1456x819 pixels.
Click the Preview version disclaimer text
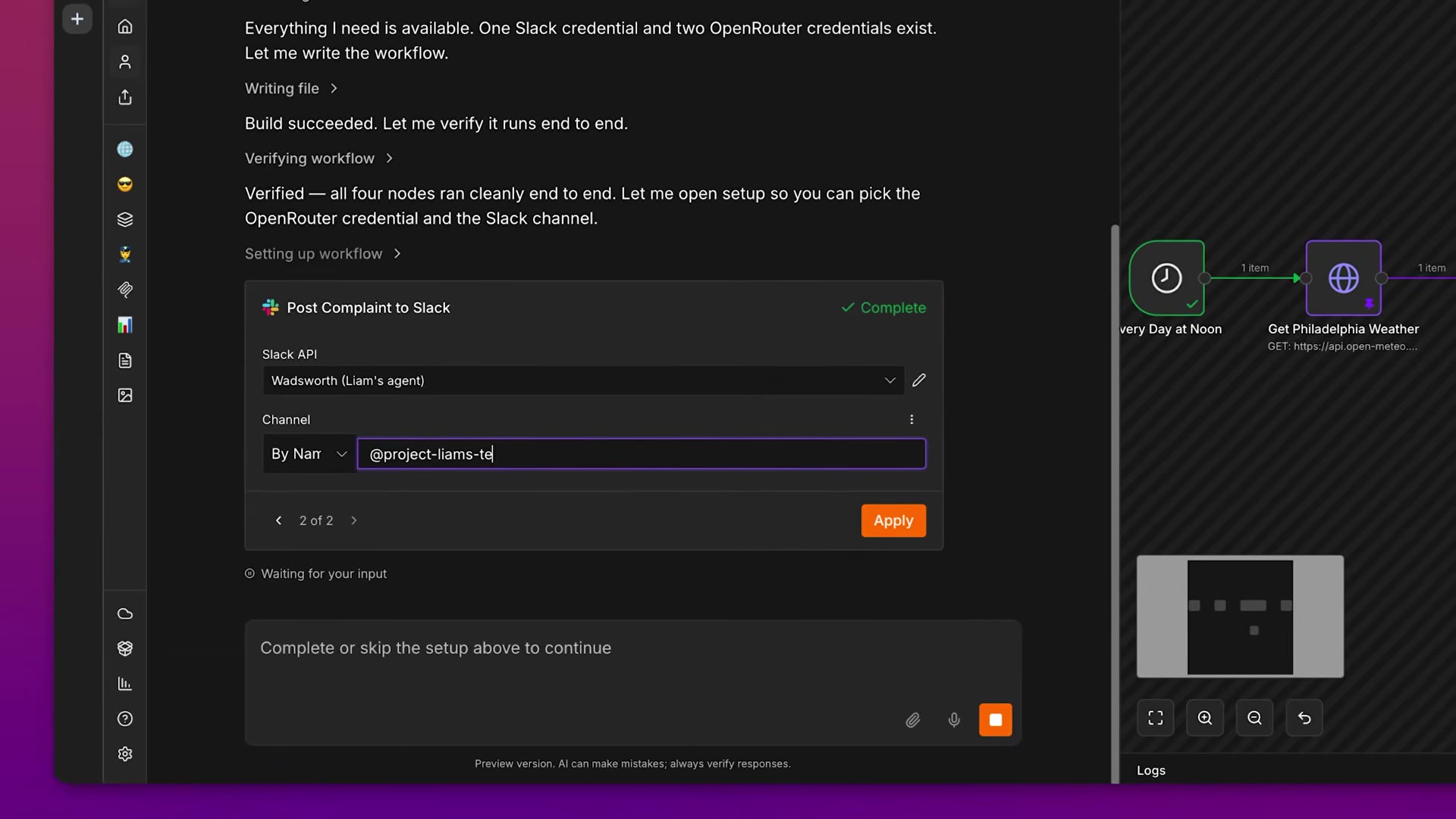point(632,764)
